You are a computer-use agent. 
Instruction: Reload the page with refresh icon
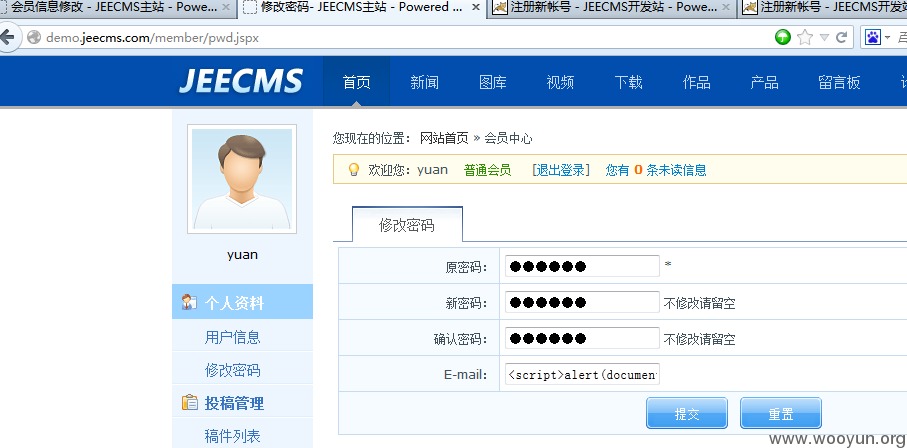point(842,38)
